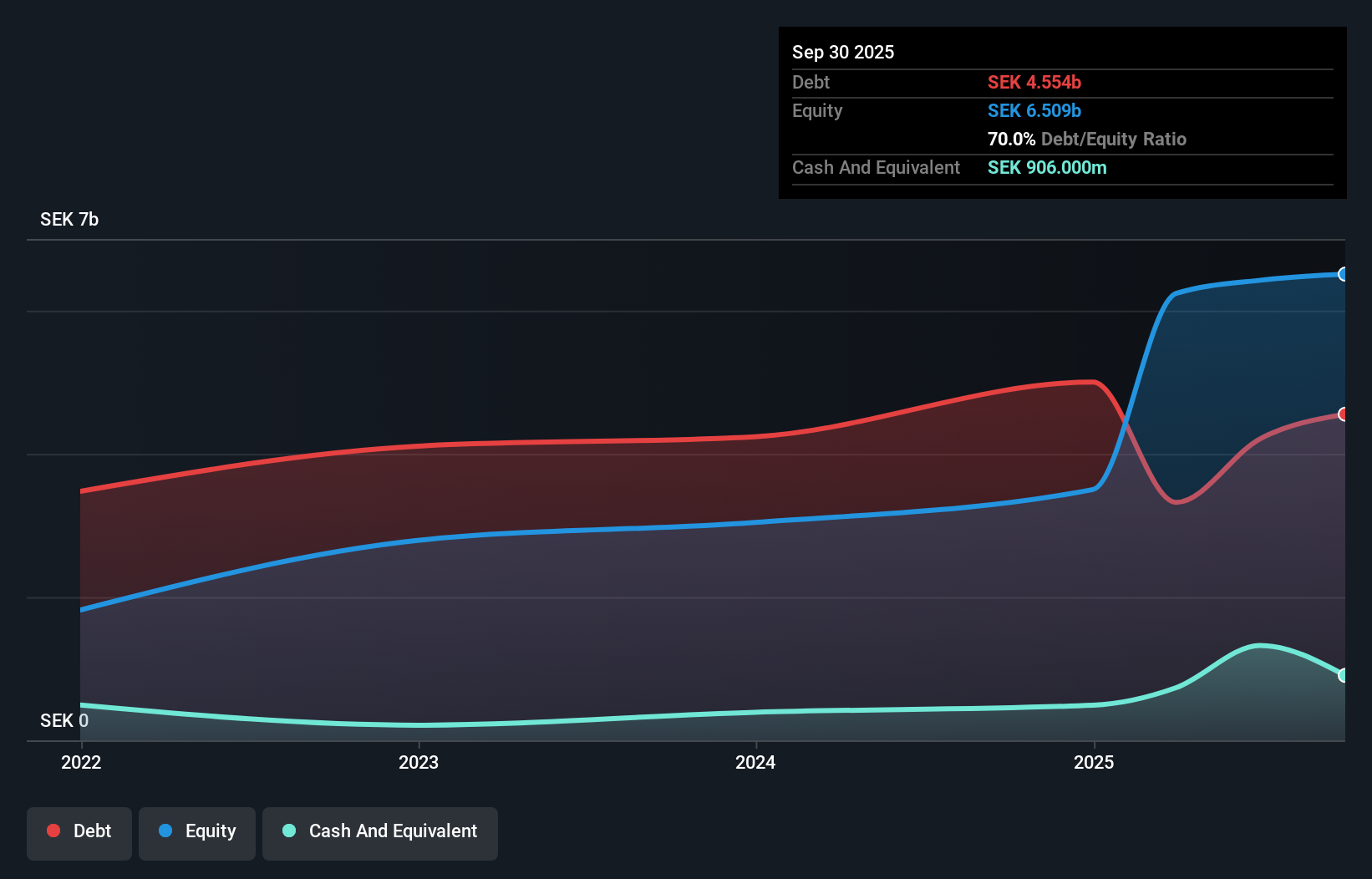Click the 70.0% Debt/Equity Ratio text
Viewport: 1372px width, 879px height.
pos(1087,139)
